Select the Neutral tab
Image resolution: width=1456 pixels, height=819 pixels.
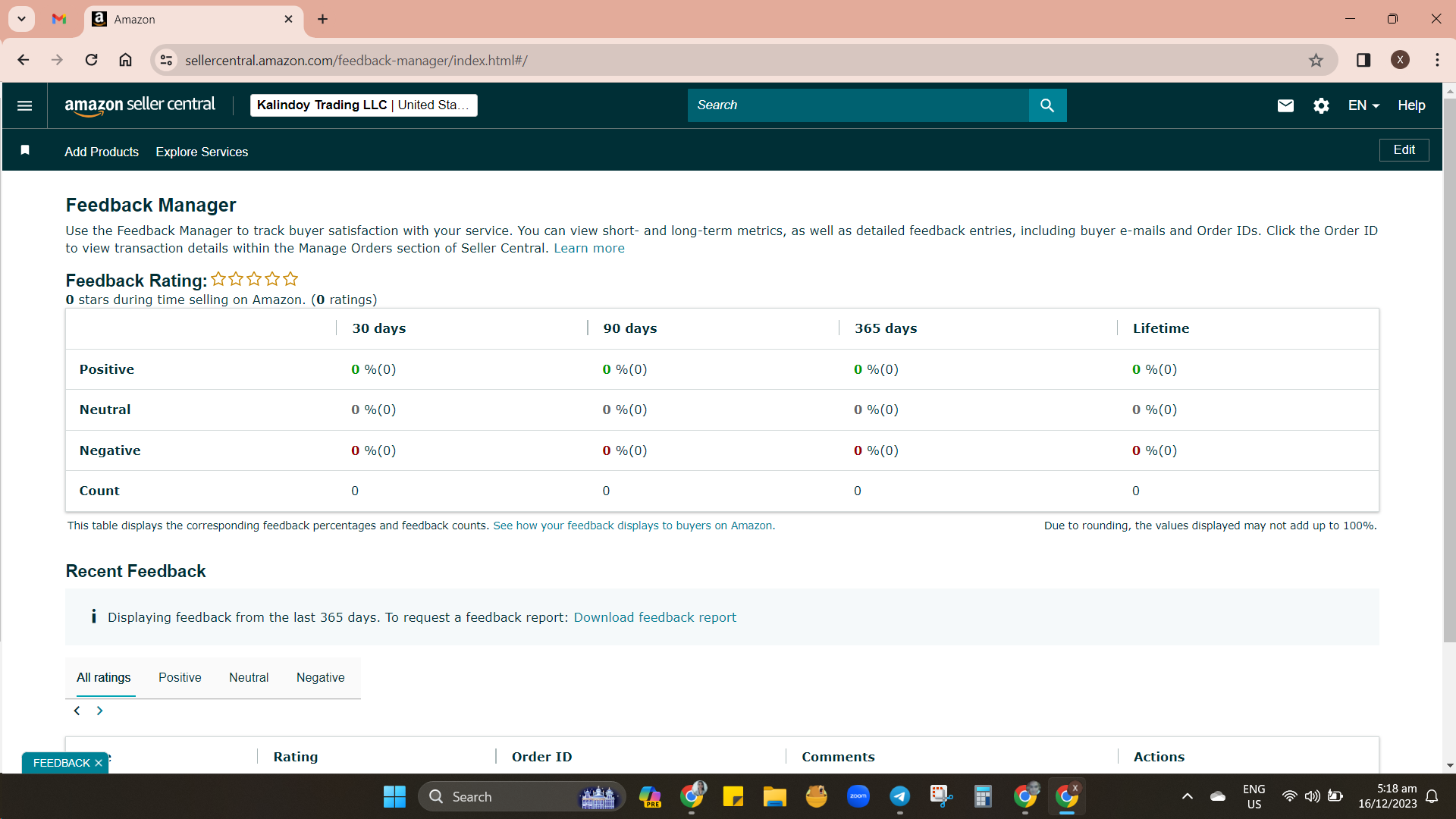249,677
